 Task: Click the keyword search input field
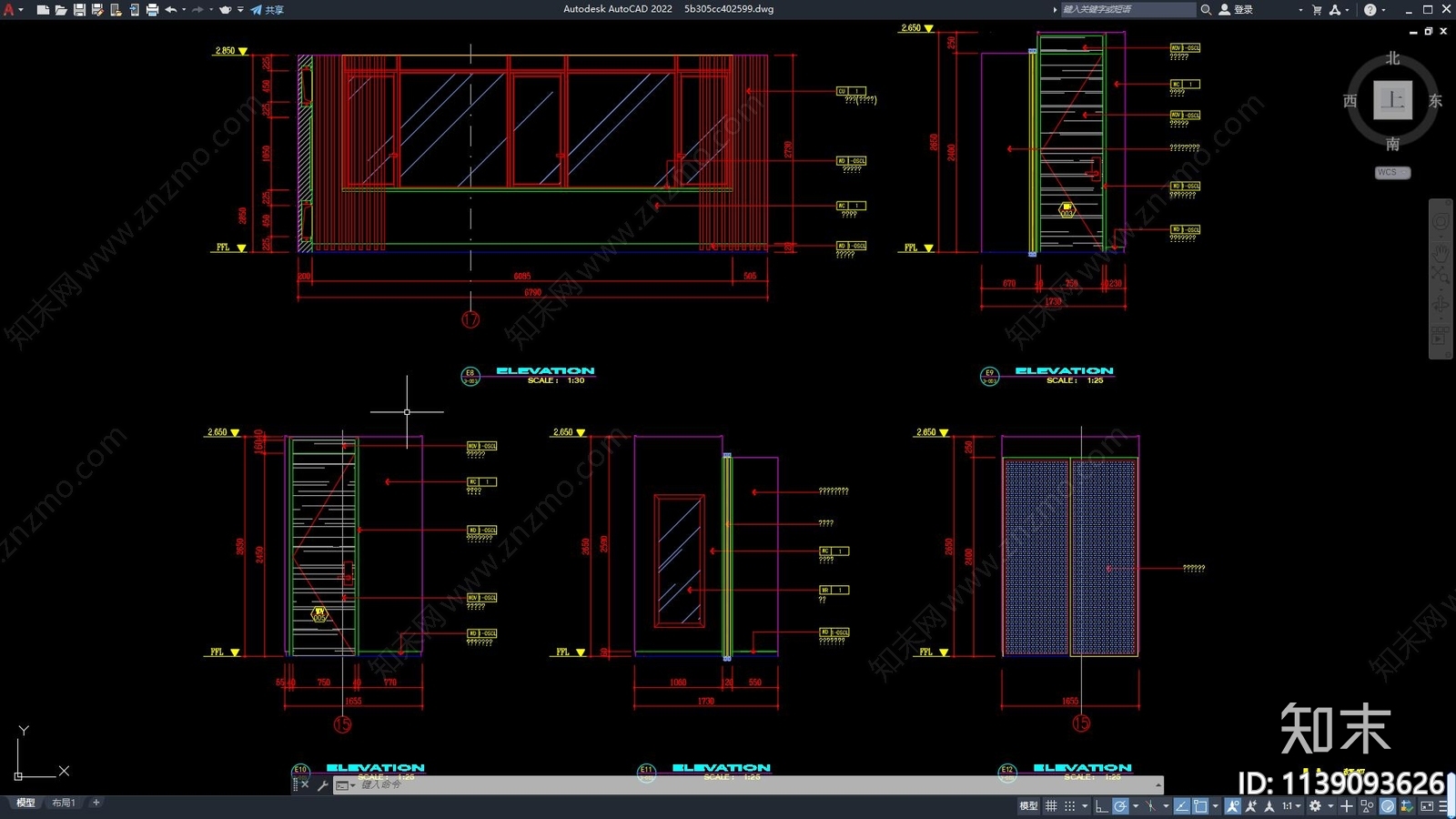pyautogui.click(x=1128, y=9)
